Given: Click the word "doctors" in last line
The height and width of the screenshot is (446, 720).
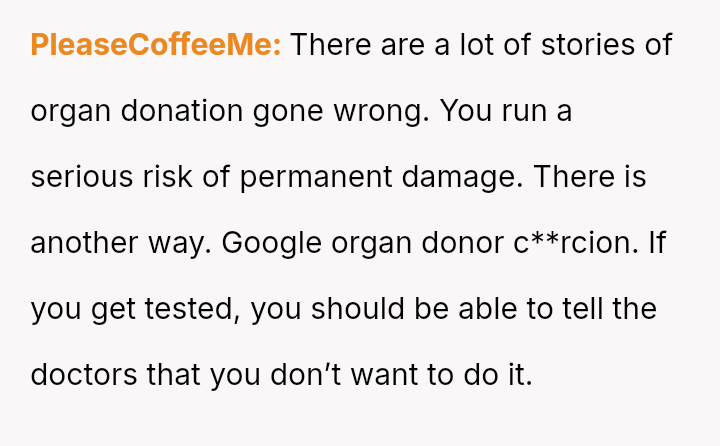Looking at the screenshot, I should pyautogui.click(x=84, y=374).
